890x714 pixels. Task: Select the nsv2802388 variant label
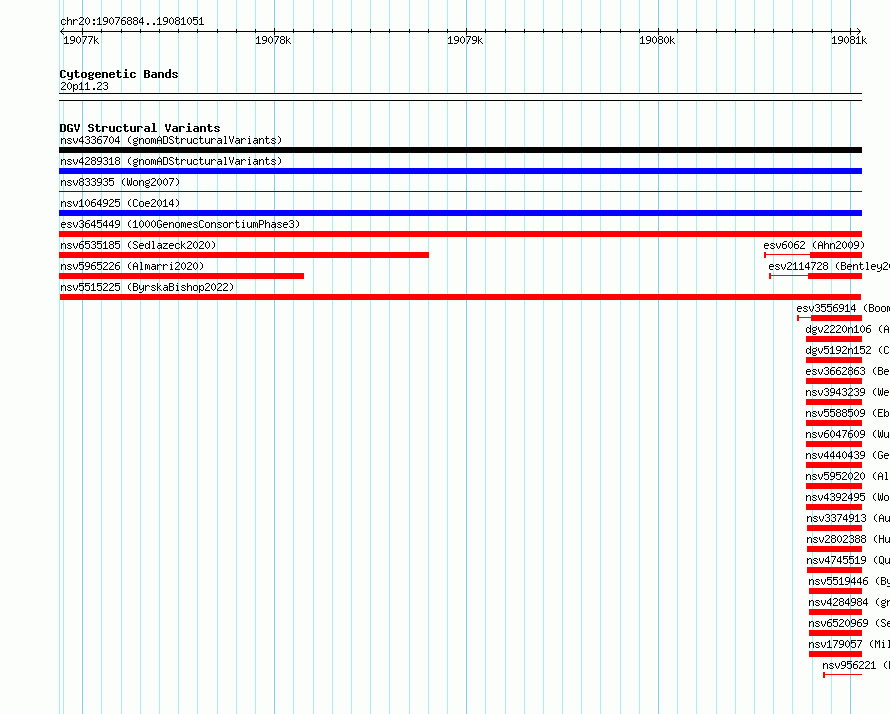point(848,539)
